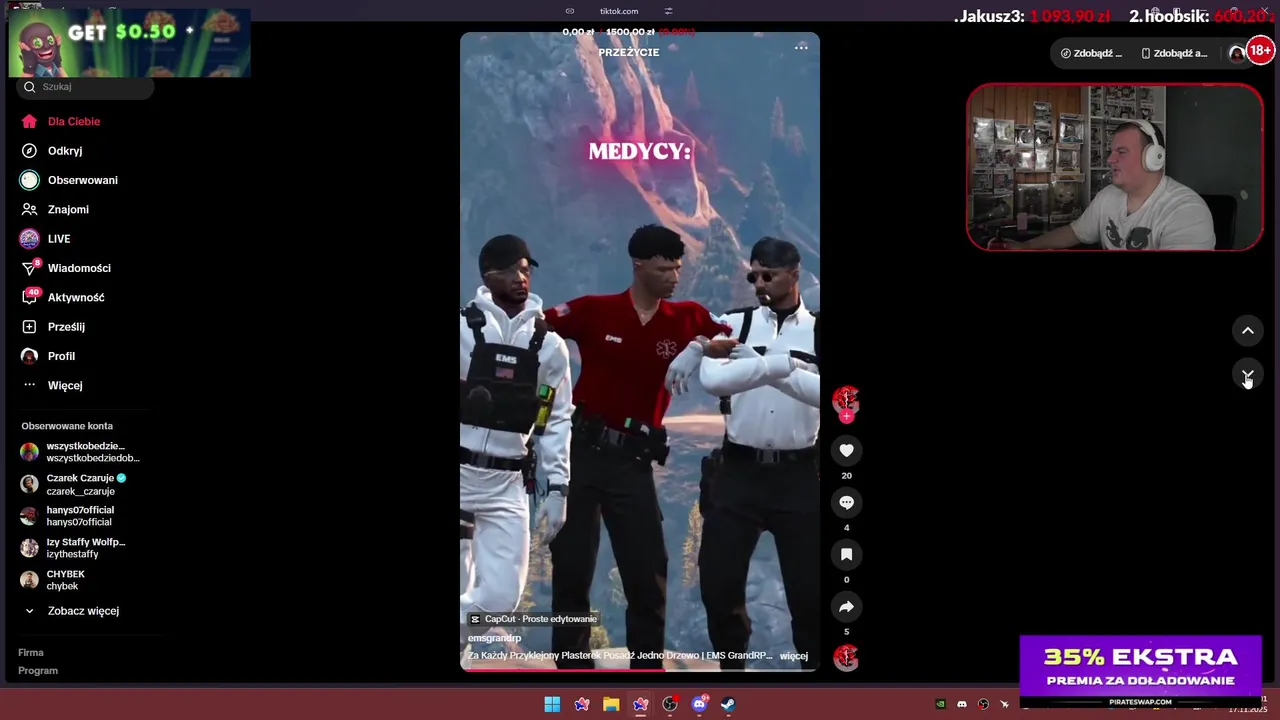
Task: Open the GET $0.50 ad banner
Action: [x=129, y=42]
